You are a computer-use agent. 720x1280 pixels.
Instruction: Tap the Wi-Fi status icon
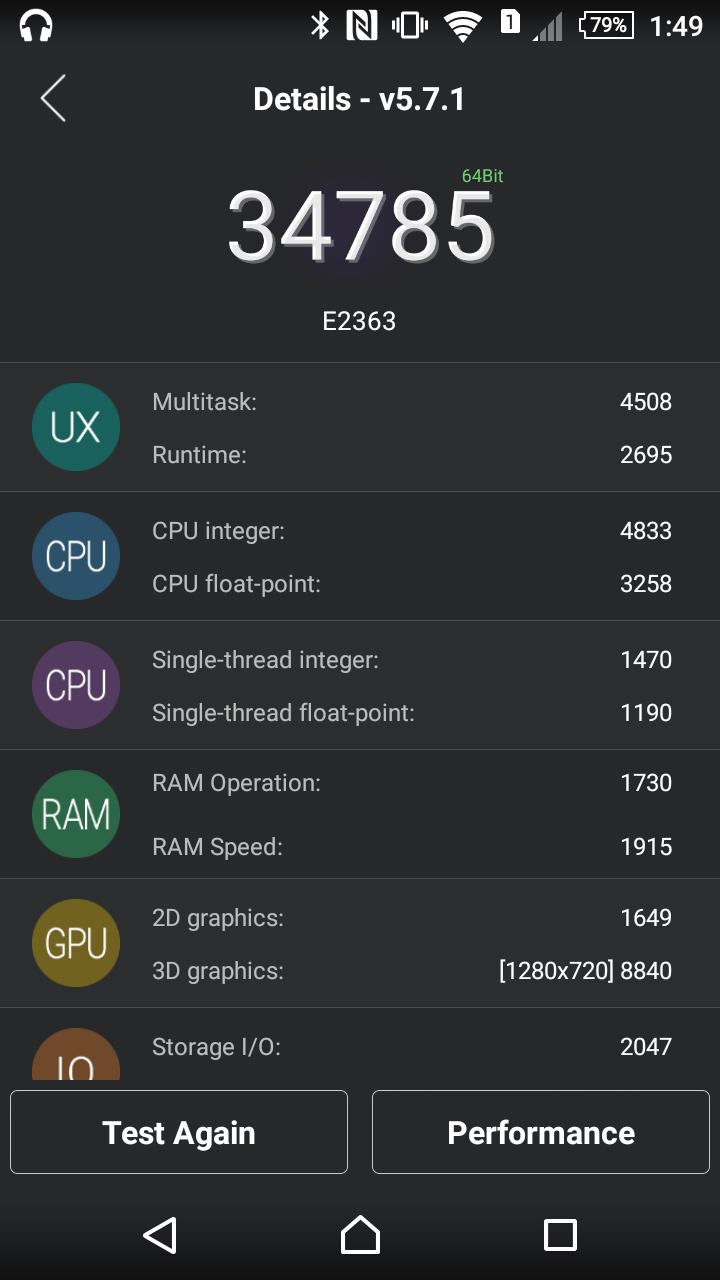pyautogui.click(x=462, y=26)
